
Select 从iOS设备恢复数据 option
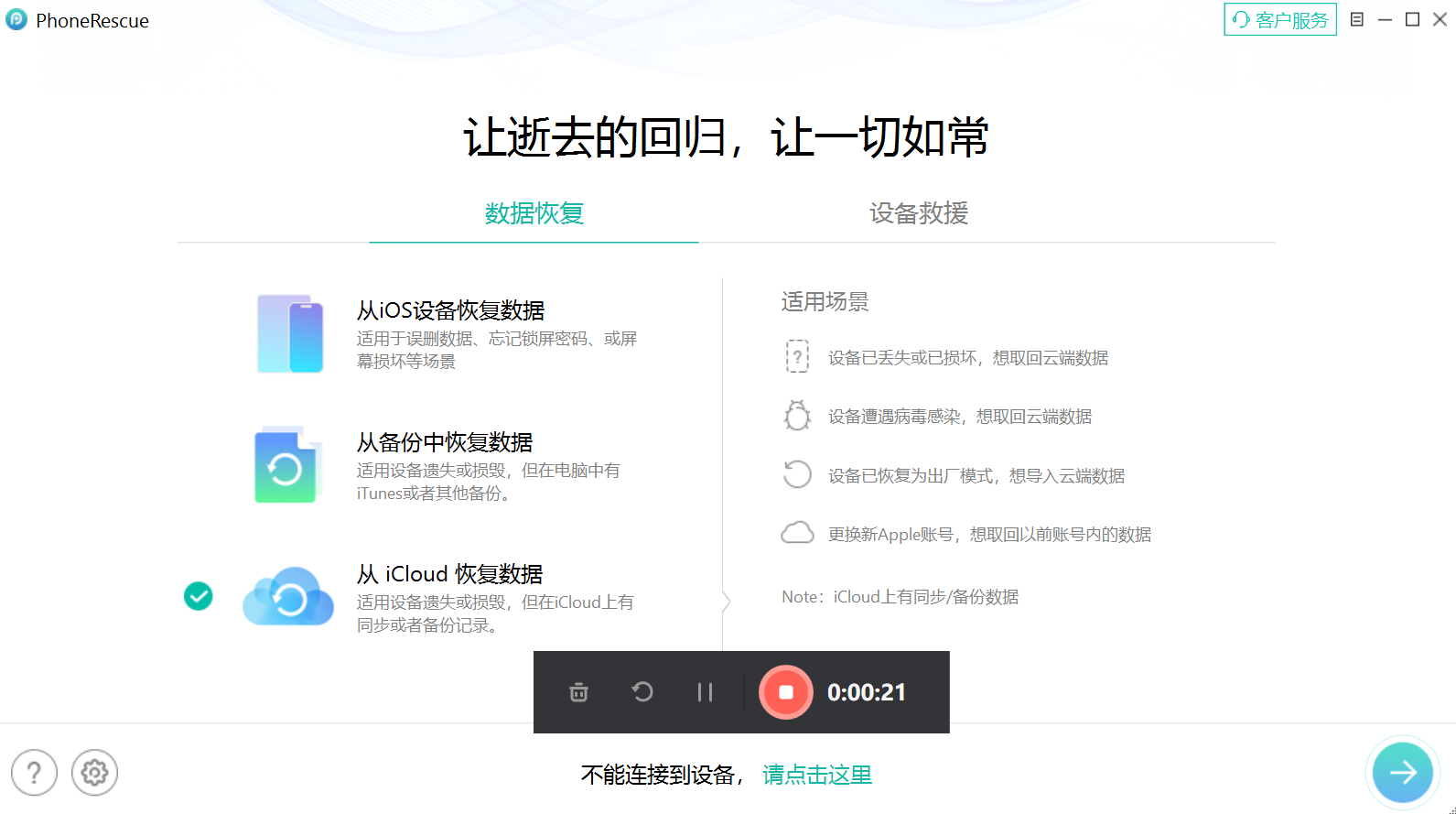[451, 310]
